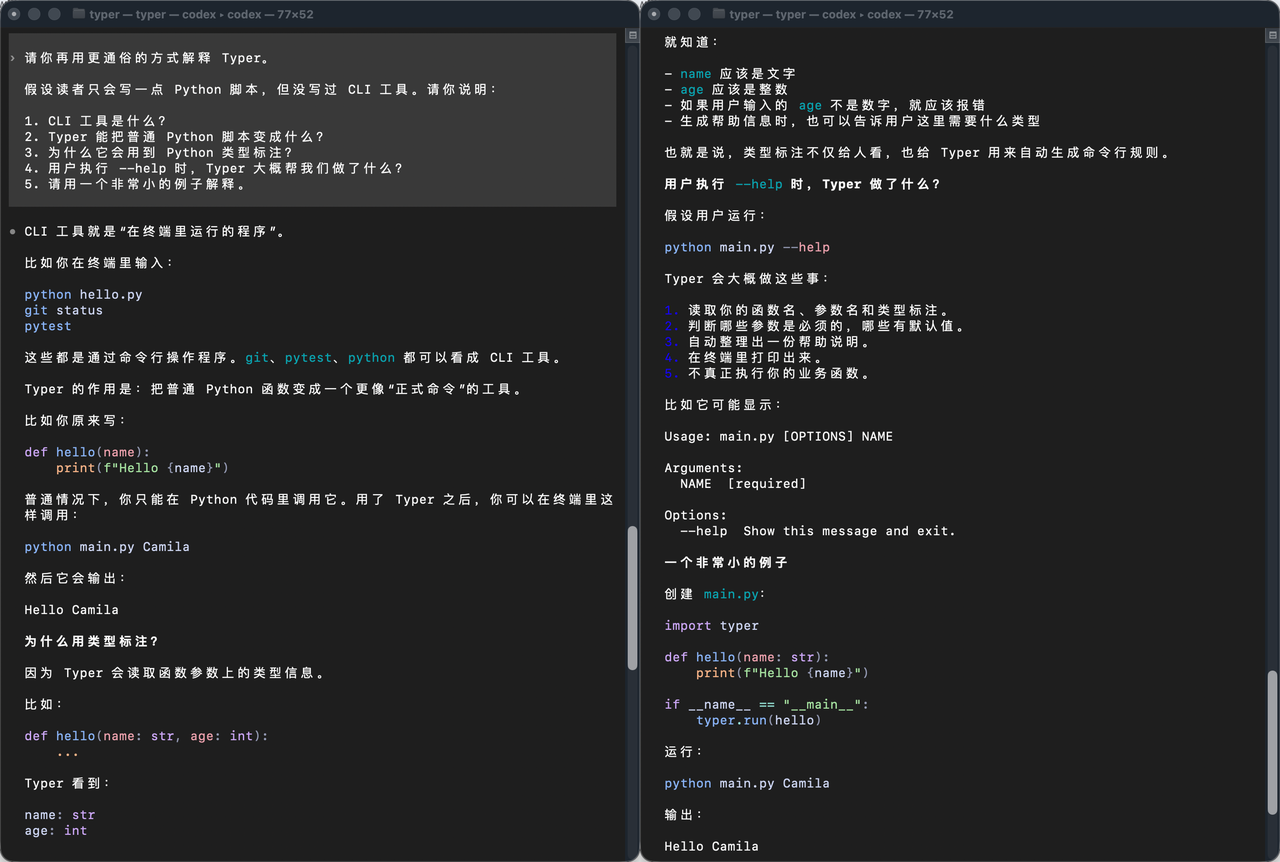The width and height of the screenshot is (1280, 862).
Task: Minimize the right terminal window
Action: (x=674, y=14)
